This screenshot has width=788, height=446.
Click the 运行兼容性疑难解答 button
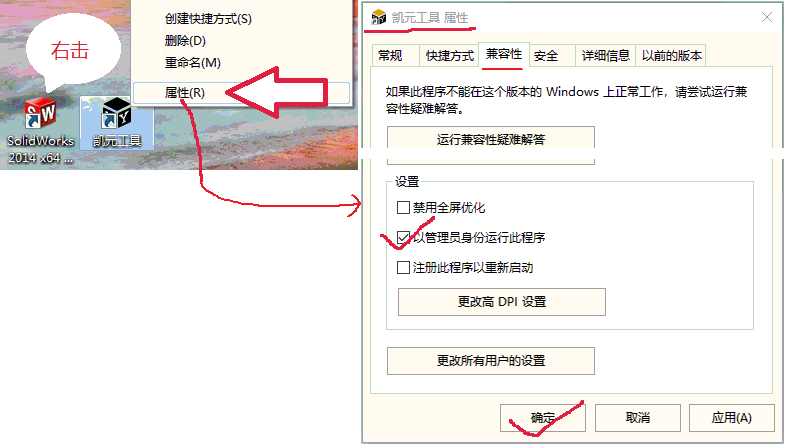pos(491,139)
